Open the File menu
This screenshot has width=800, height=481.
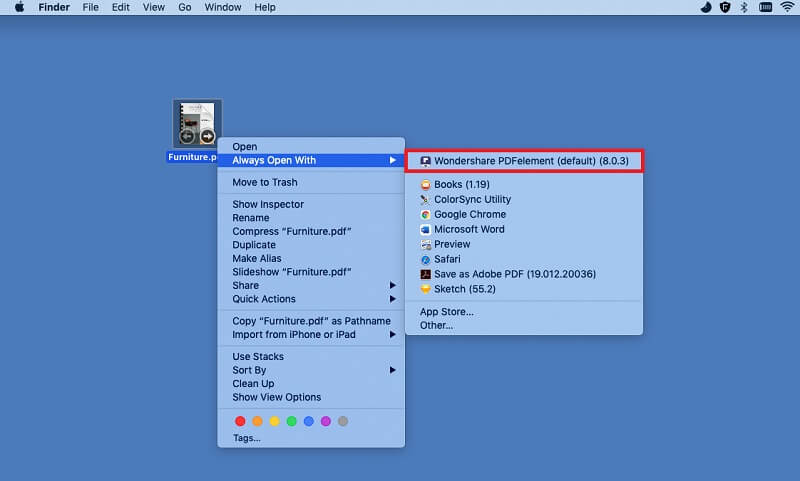[91, 7]
